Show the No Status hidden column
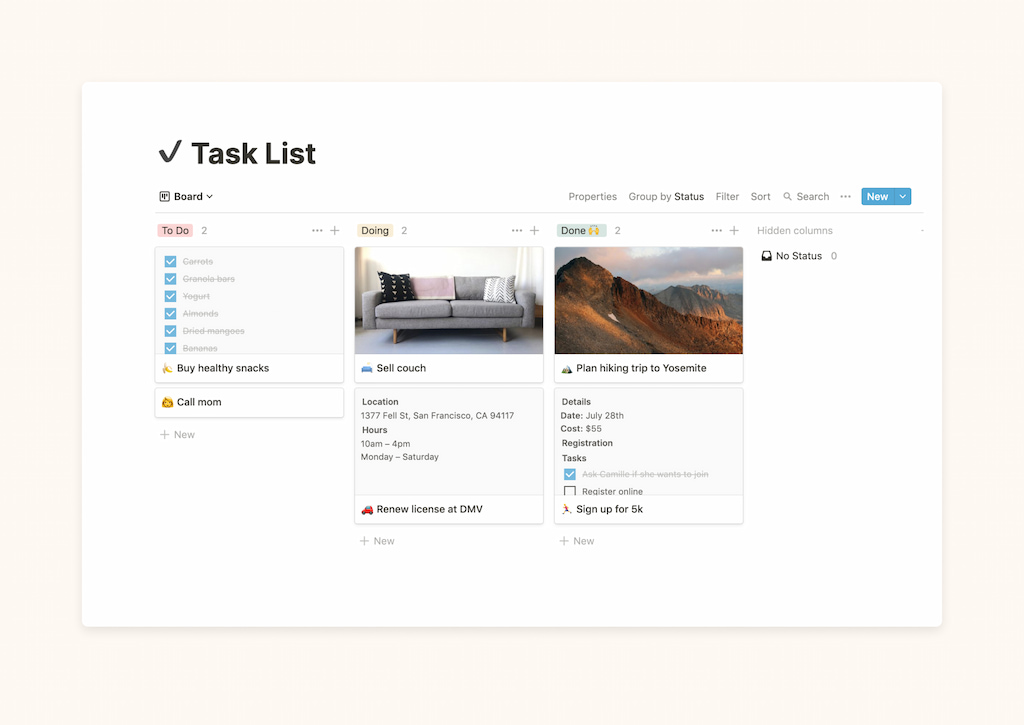The width and height of the screenshot is (1024, 725). [799, 256]
